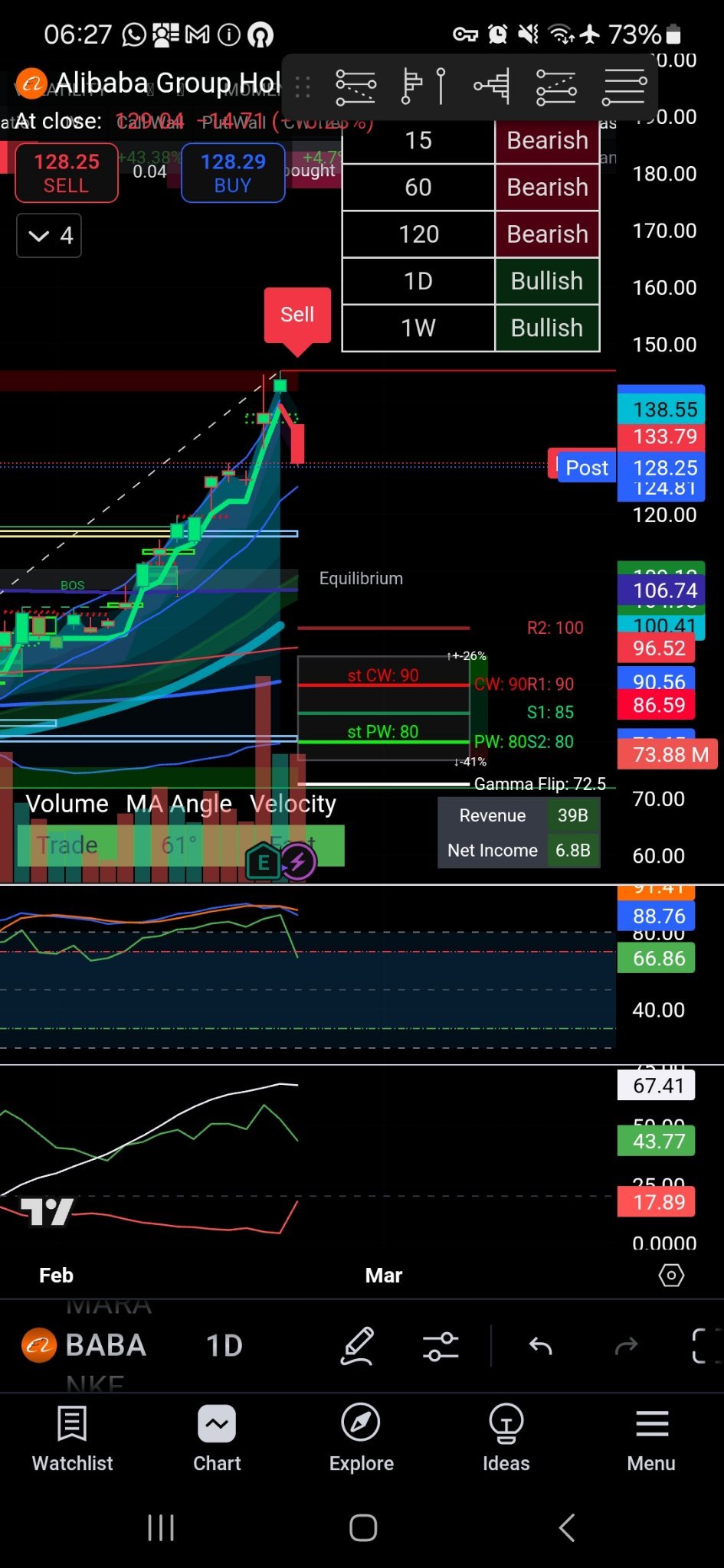Tap the Feb date axis label
Viewport: 724px width, 1568px height.
click(x=56, y=1276)
